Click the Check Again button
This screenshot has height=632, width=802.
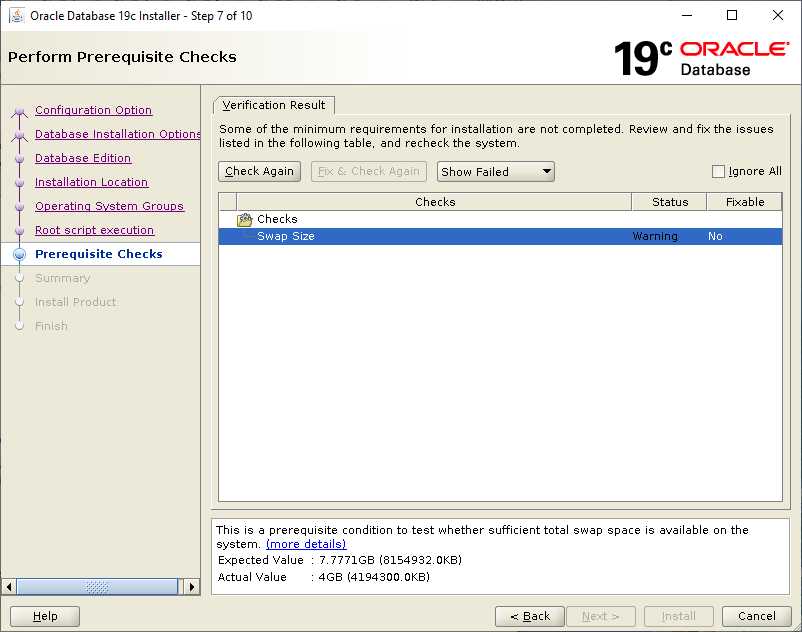(259, 171)
